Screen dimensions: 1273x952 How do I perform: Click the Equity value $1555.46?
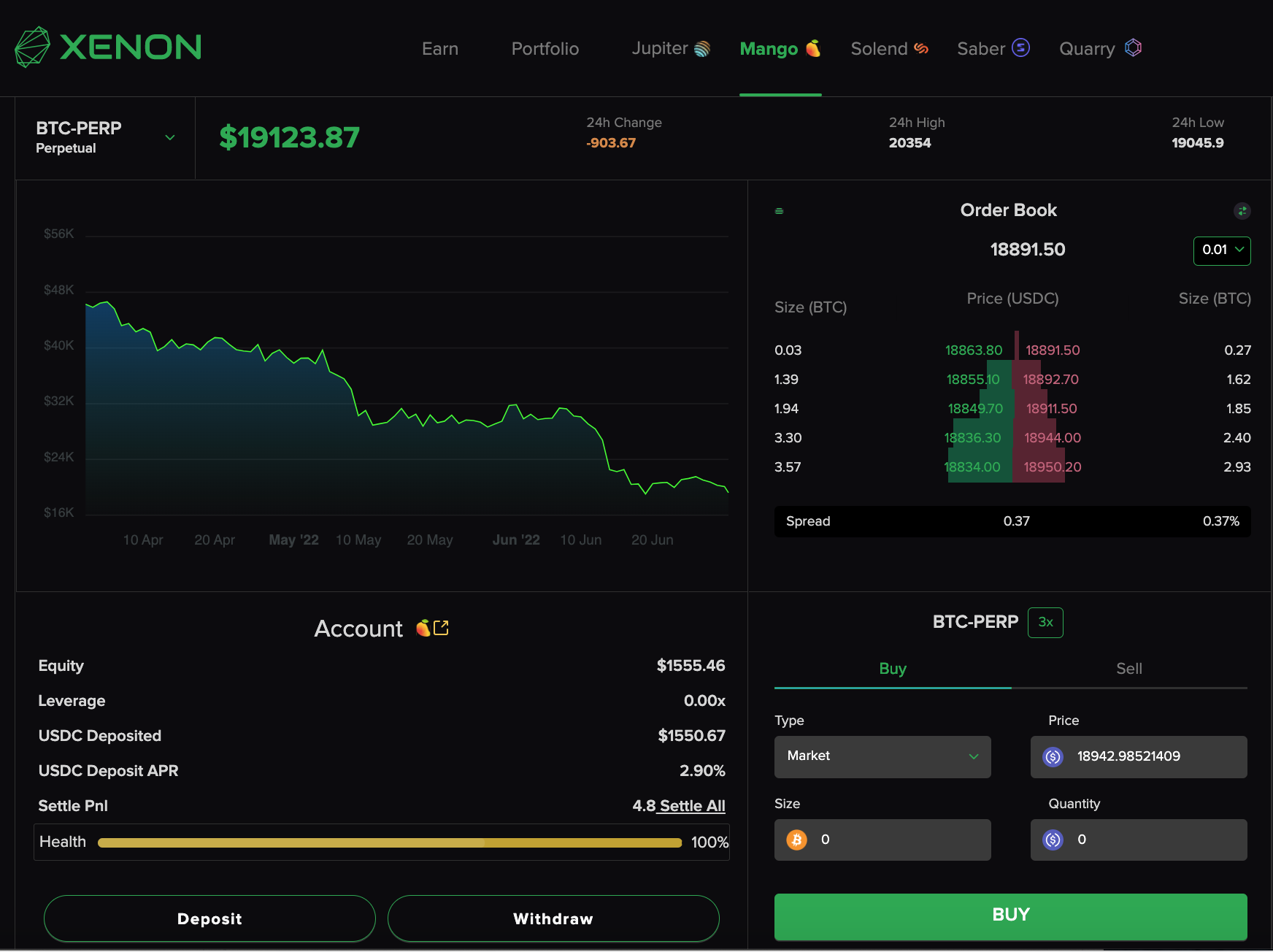click(691, 666)
